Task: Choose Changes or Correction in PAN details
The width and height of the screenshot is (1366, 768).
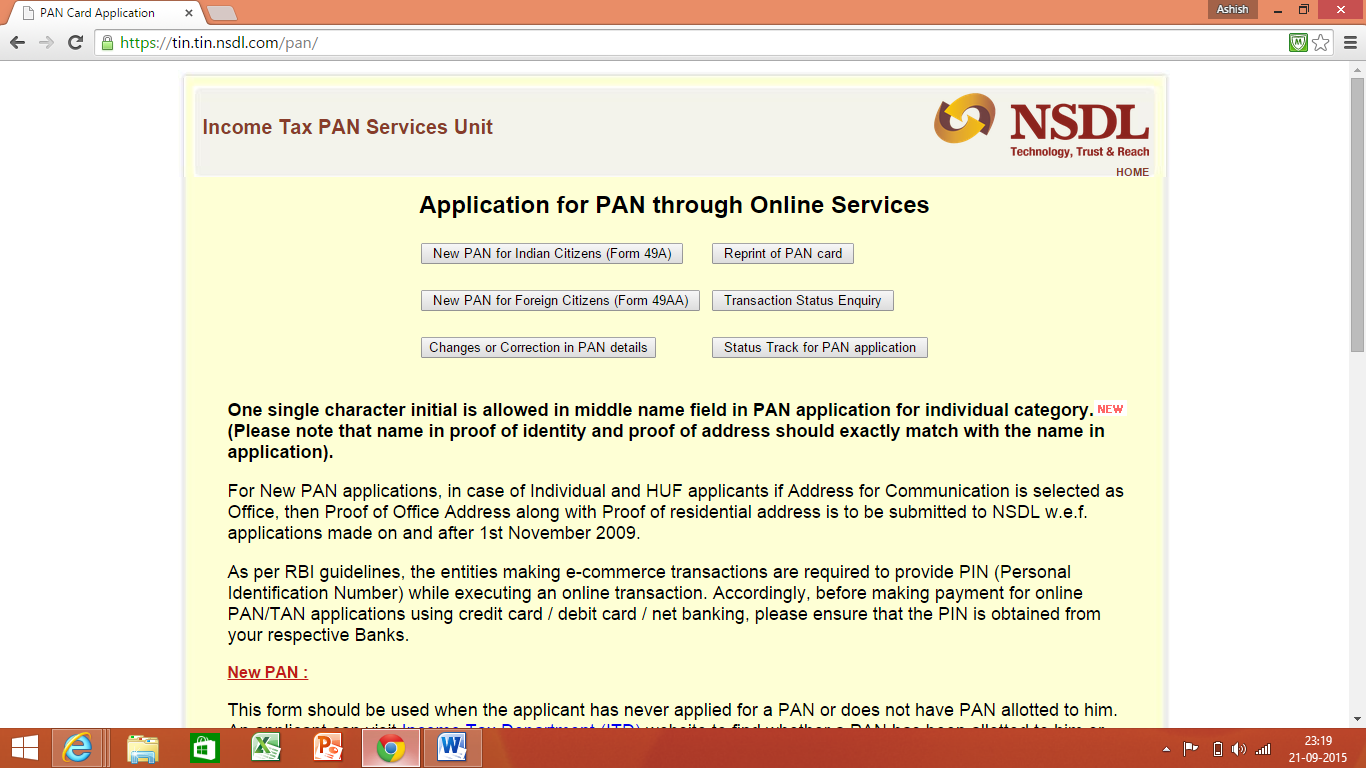Action: point(538,348)
